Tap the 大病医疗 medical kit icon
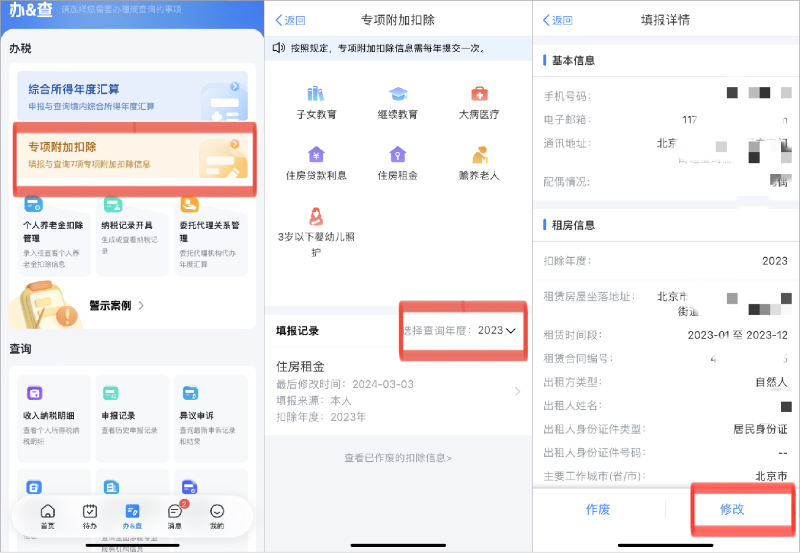This screenshot has height=553, width=800. point(479,94)
